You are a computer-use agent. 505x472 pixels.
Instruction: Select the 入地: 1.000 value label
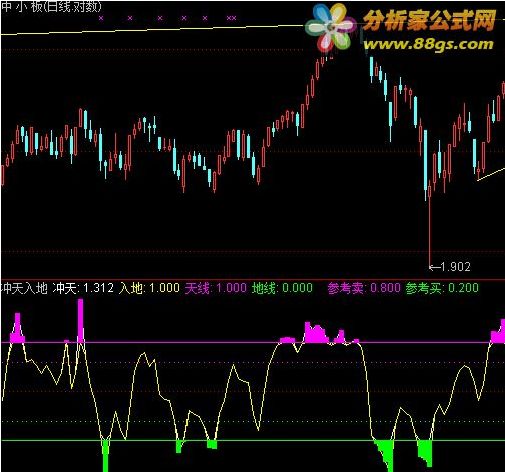[x=149, y=288]
